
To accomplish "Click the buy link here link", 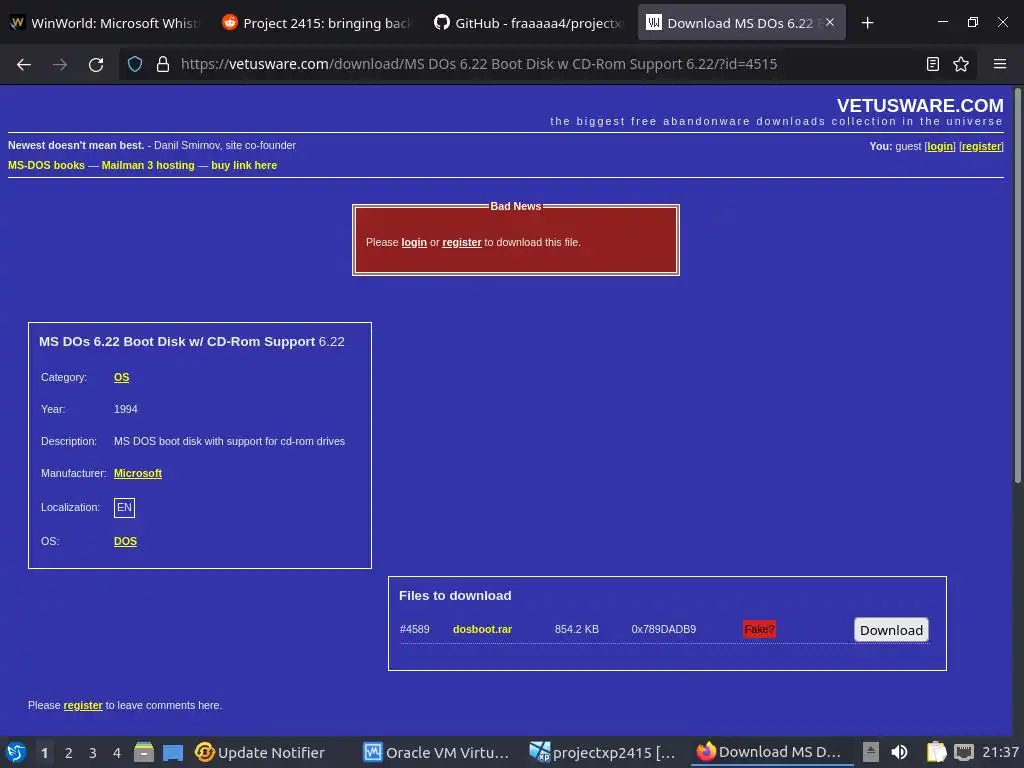I will [x=244, y=165].
